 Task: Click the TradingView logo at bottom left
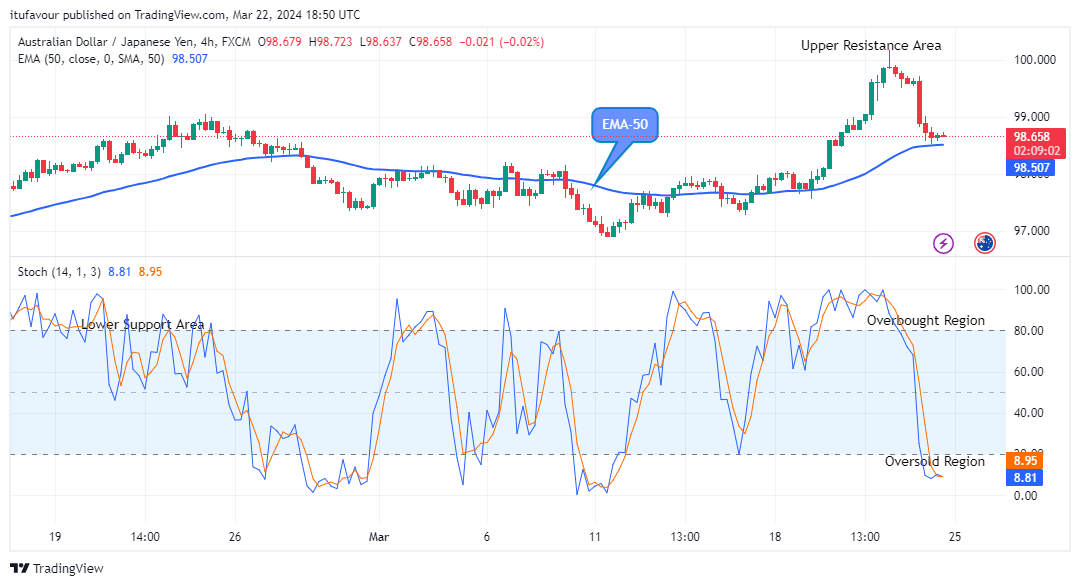pos(56,568)
